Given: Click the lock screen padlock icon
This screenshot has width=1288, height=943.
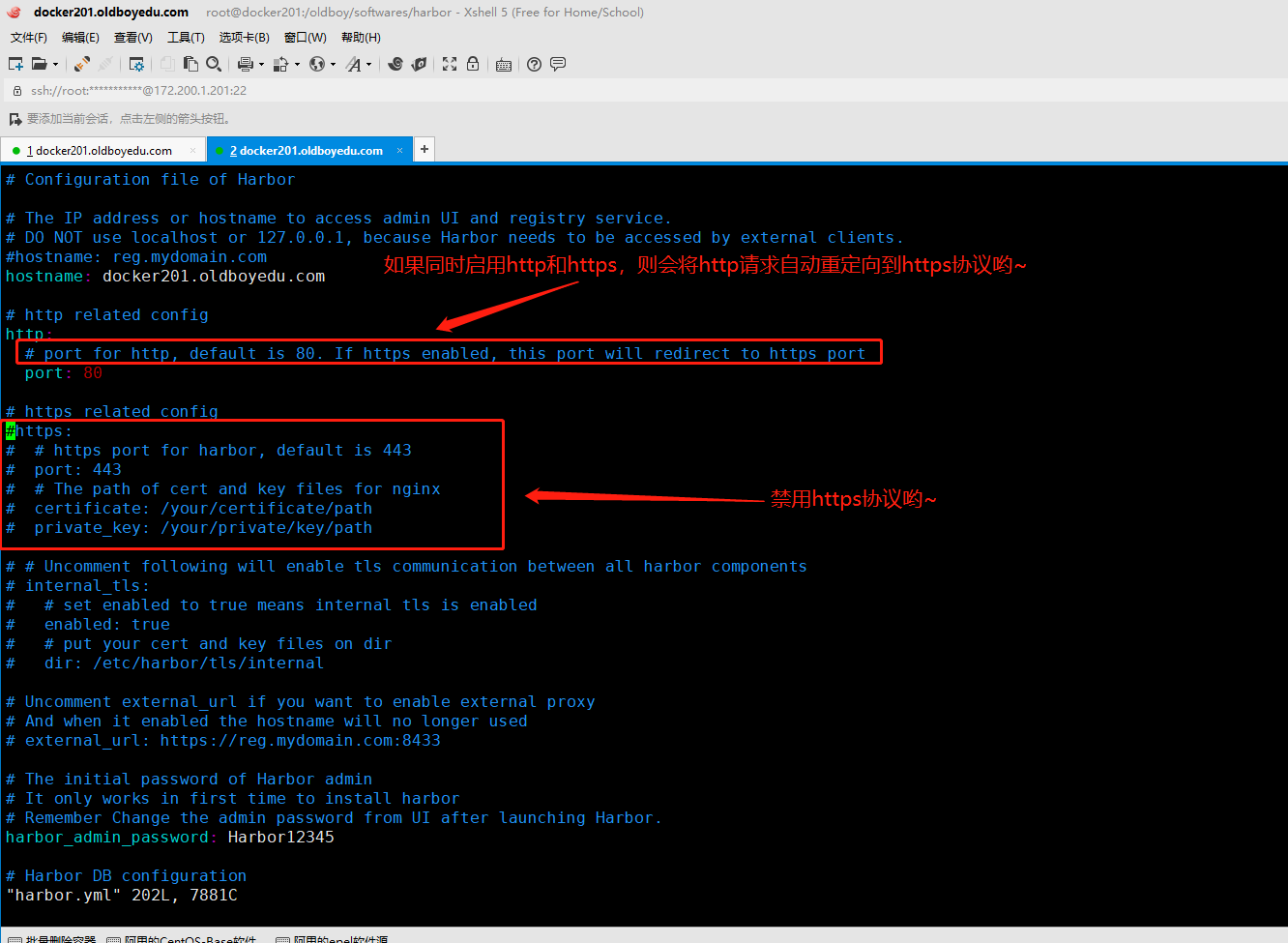Looking at the screenshot, I should pyautogui.click(x=473, y=64).
